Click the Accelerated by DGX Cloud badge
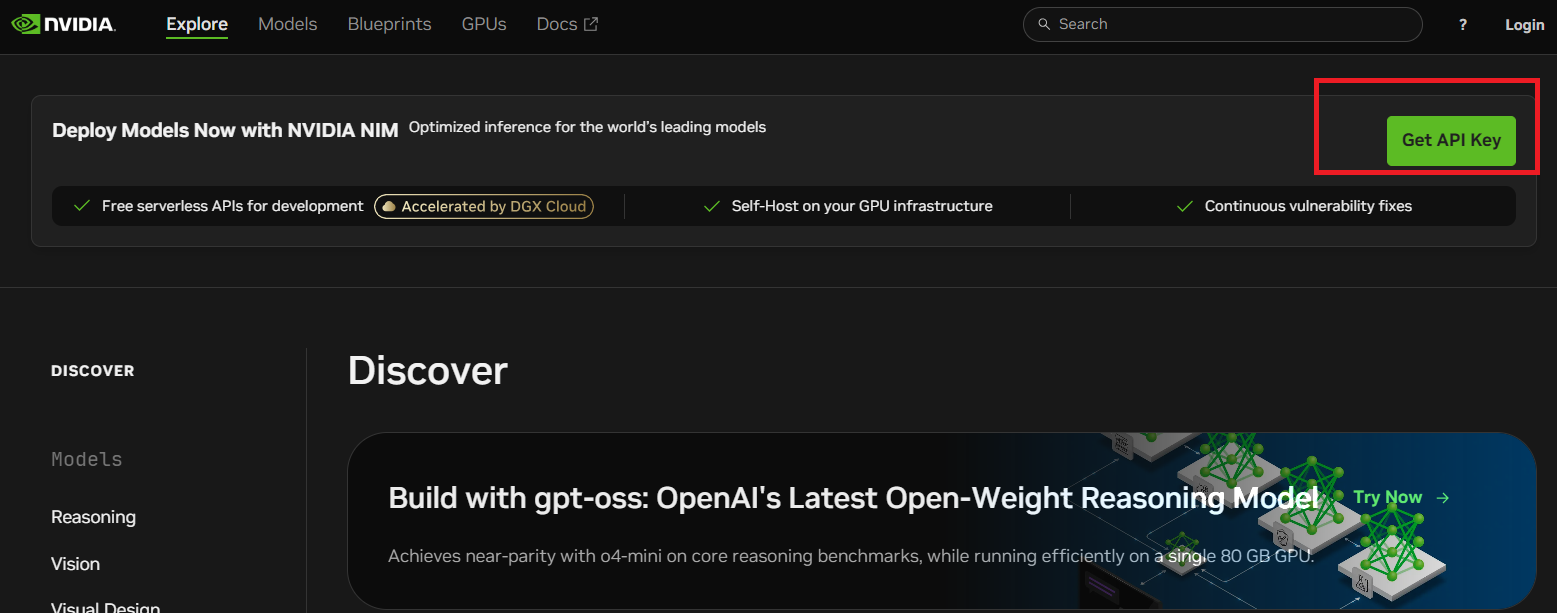Viewport: 1557px width, 613px height. click(484, 206)
